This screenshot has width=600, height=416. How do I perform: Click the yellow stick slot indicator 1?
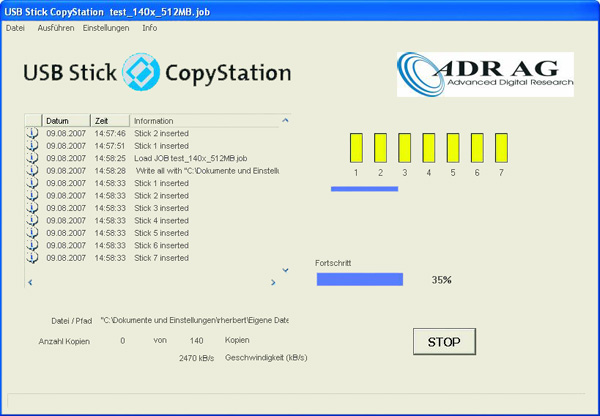[356, 148]
